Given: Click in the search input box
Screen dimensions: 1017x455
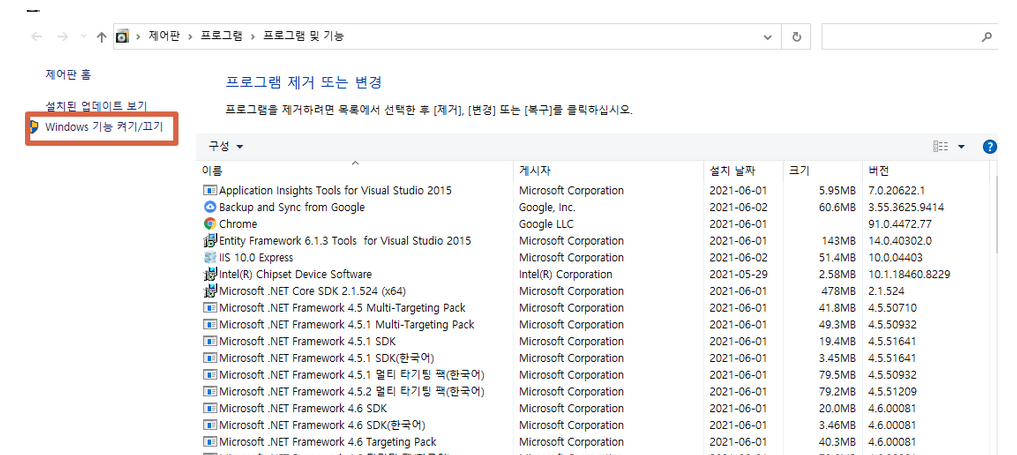Looking at the screenshot, I should coord(900,36).
